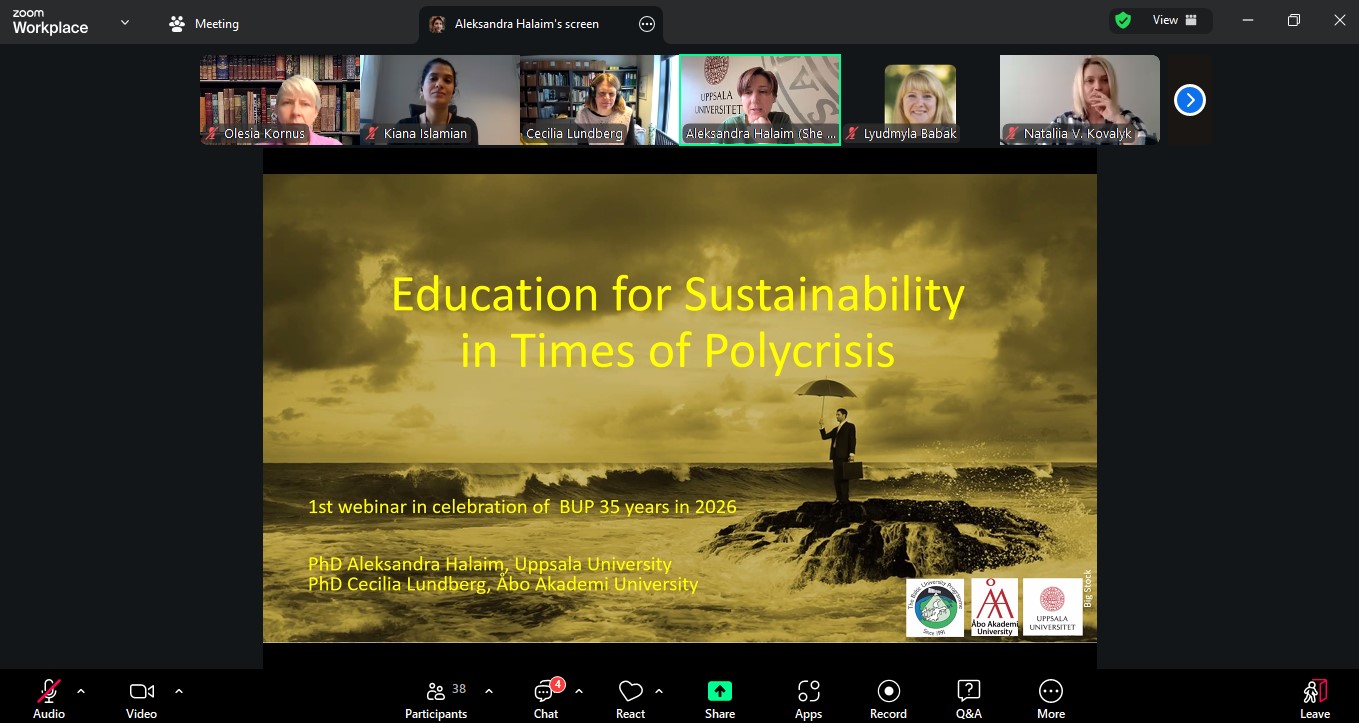This screenshot has height=723, width=1359.
Task: Open the Q&A panel
Action: [968, 698]
